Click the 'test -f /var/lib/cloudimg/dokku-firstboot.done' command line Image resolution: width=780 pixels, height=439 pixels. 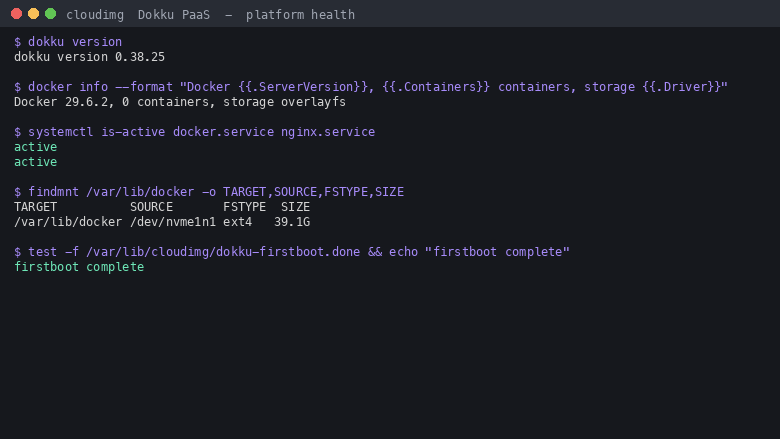click(292, 252)
